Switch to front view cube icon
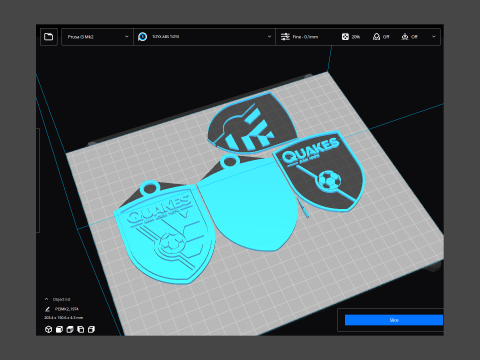480x360 pixels. (59, 329)
